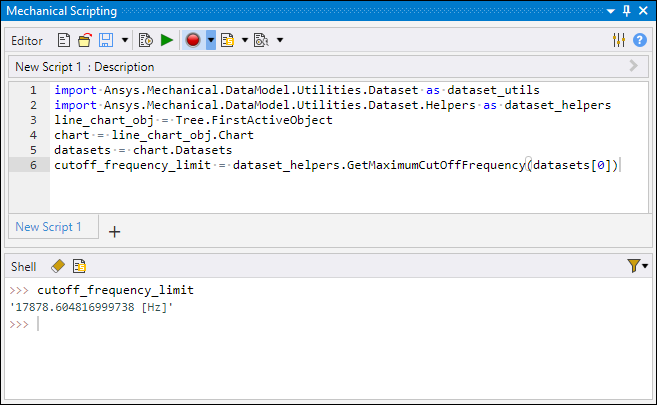This screenshot has height=405, width=657.
Task: Open scripting preferences sliders icon
Action: (619, 40)
